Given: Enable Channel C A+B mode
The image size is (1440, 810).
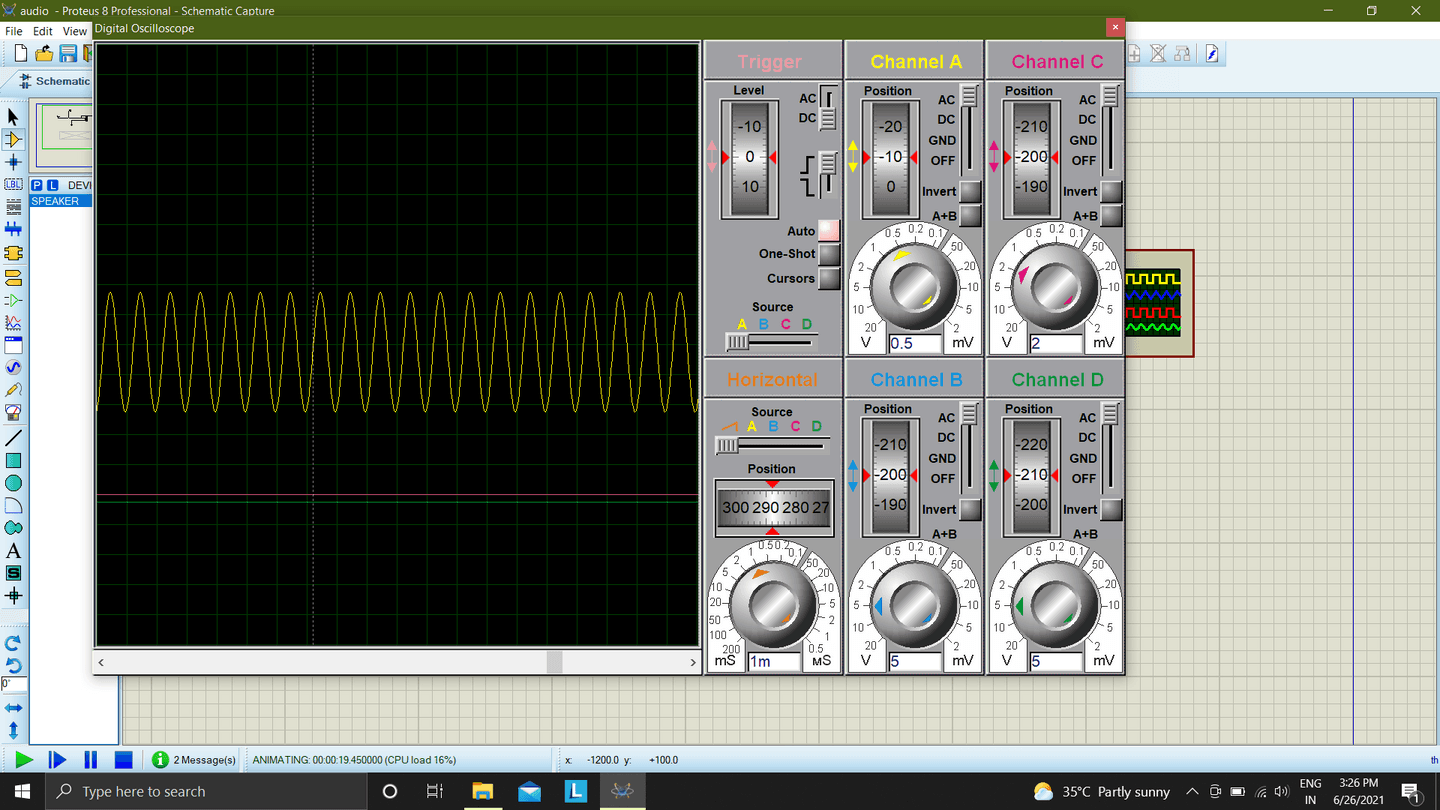Looking at the screenshot, I should (x=1110, y=216).
